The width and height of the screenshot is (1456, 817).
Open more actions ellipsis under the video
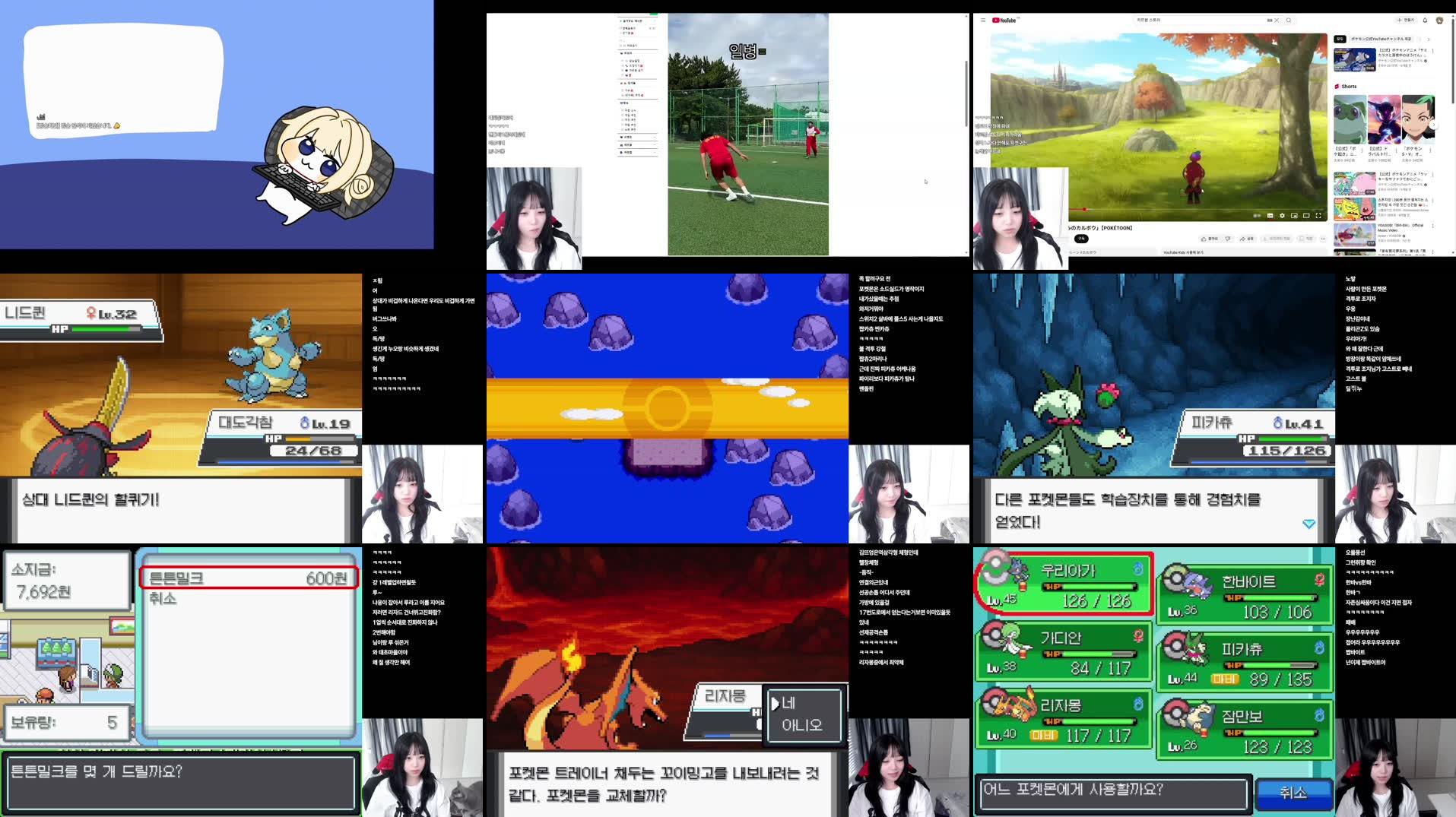(x=1323, y=239)
